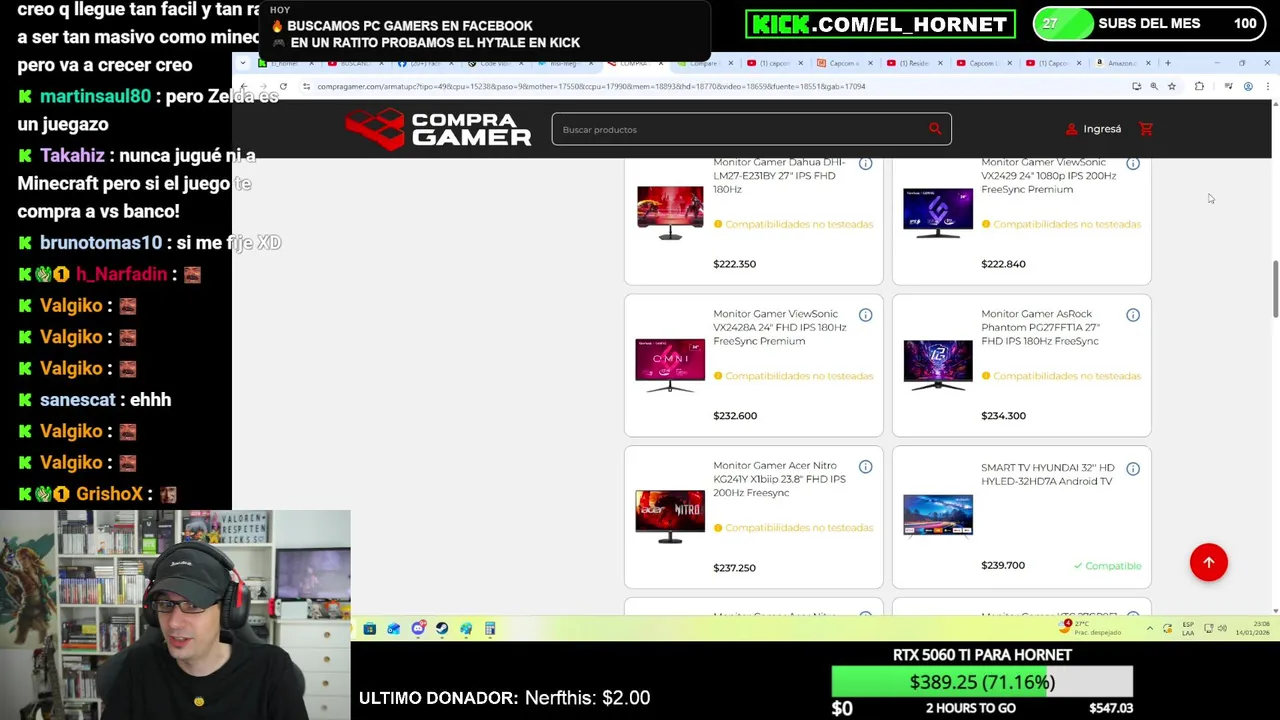This screenshot has width=1280, height=720.
Task: Show info for the Hyundai Smart TV
Action: click(x=1133, y=468)
